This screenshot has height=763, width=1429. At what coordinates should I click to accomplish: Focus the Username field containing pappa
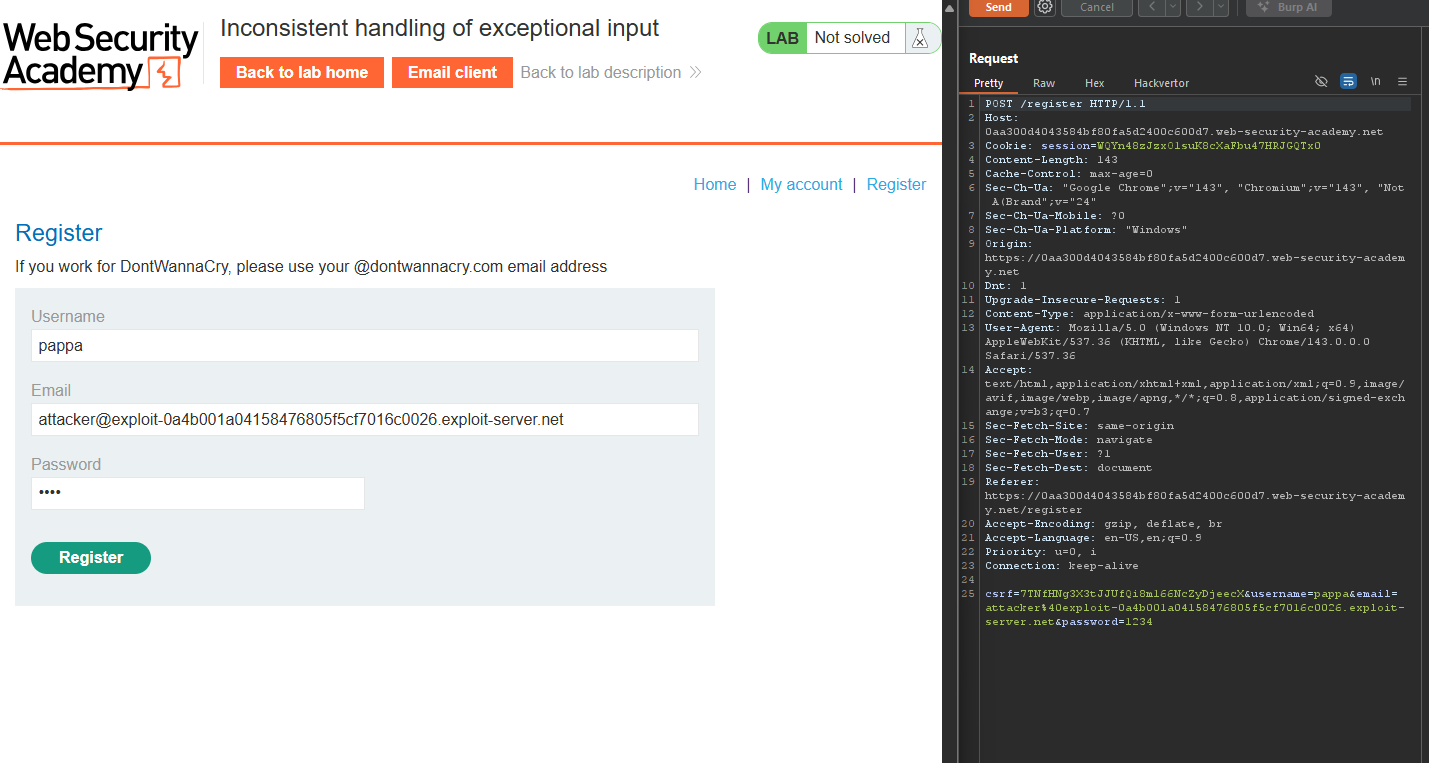pyautogui.click(x=365, y=346)
